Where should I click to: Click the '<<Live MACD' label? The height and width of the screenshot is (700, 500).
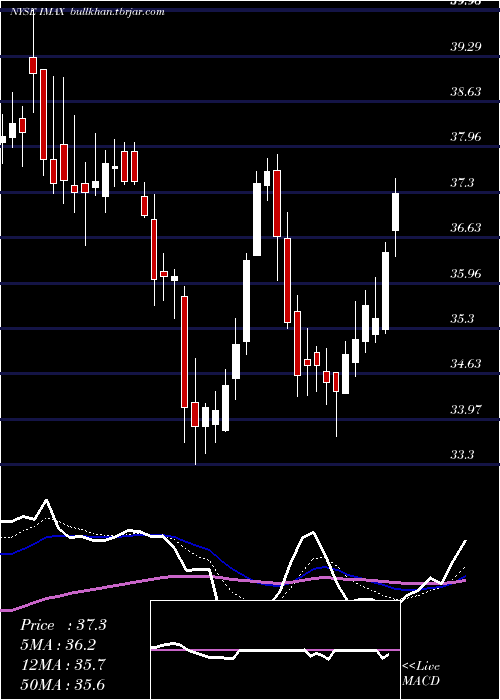pyautogui.click(x=421, y=674)
